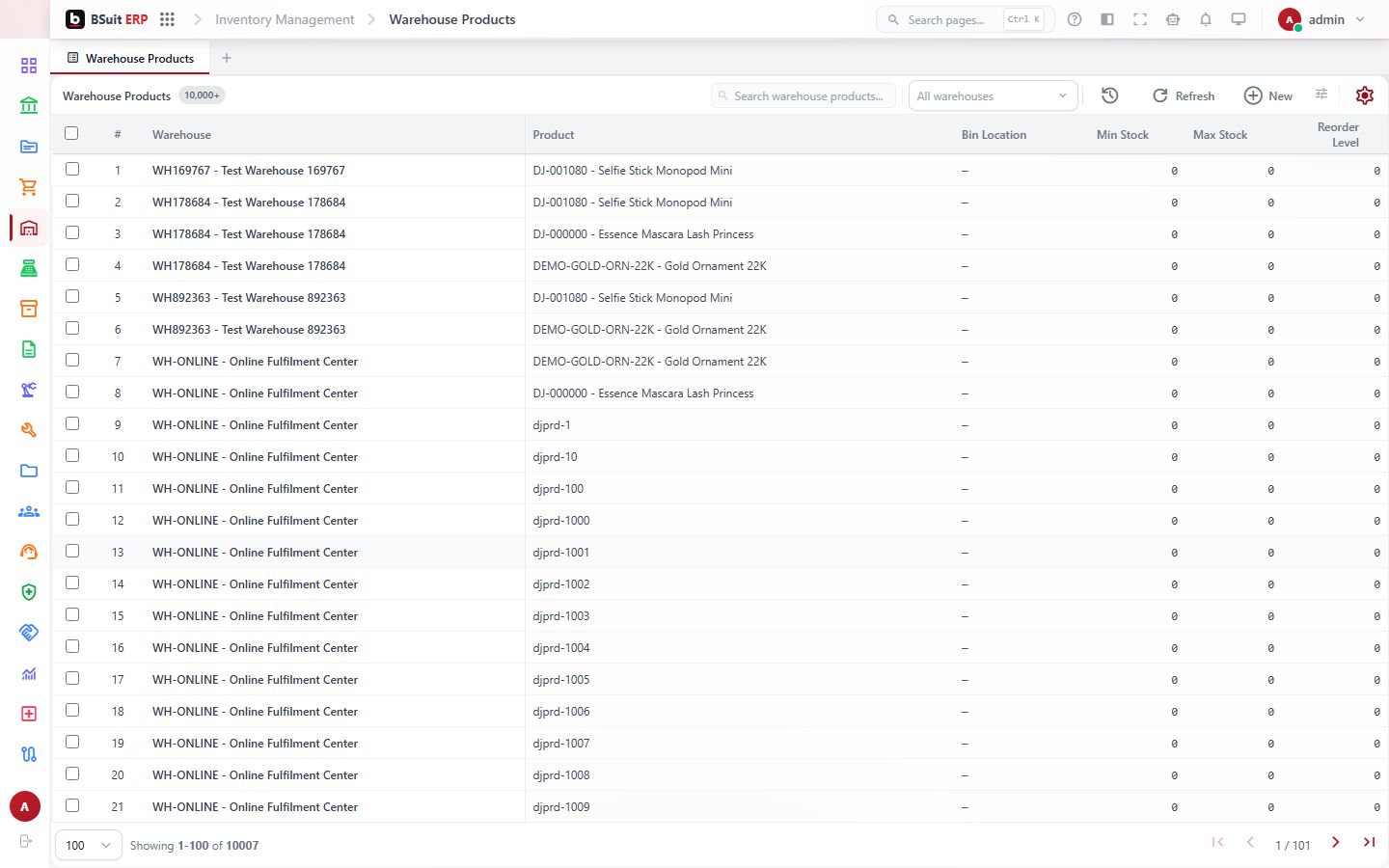Open the blue handshake sidebar icon

[x=29, y=633]
